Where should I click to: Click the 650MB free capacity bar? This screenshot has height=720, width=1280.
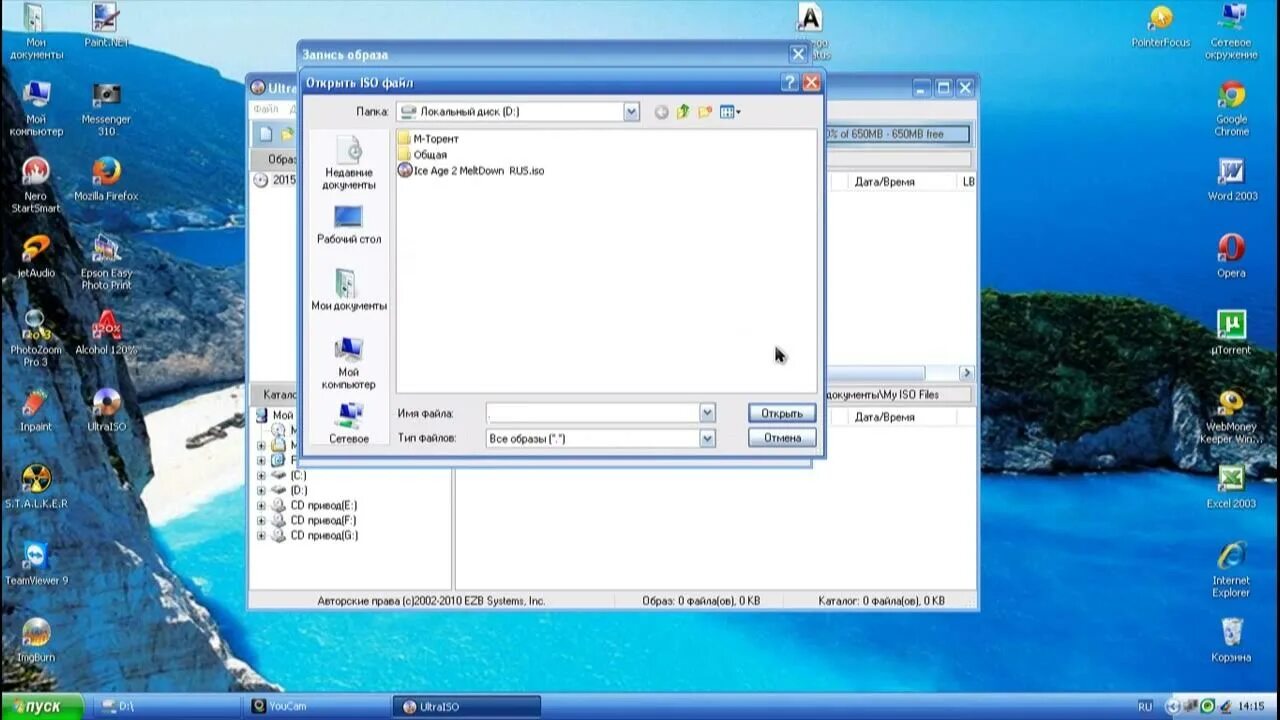click(896, 134)
